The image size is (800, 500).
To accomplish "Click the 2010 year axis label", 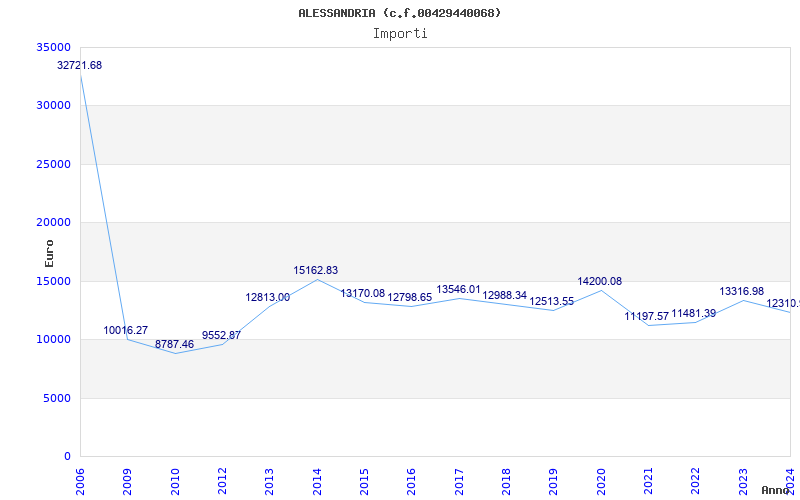I will [x=174, y=482].
